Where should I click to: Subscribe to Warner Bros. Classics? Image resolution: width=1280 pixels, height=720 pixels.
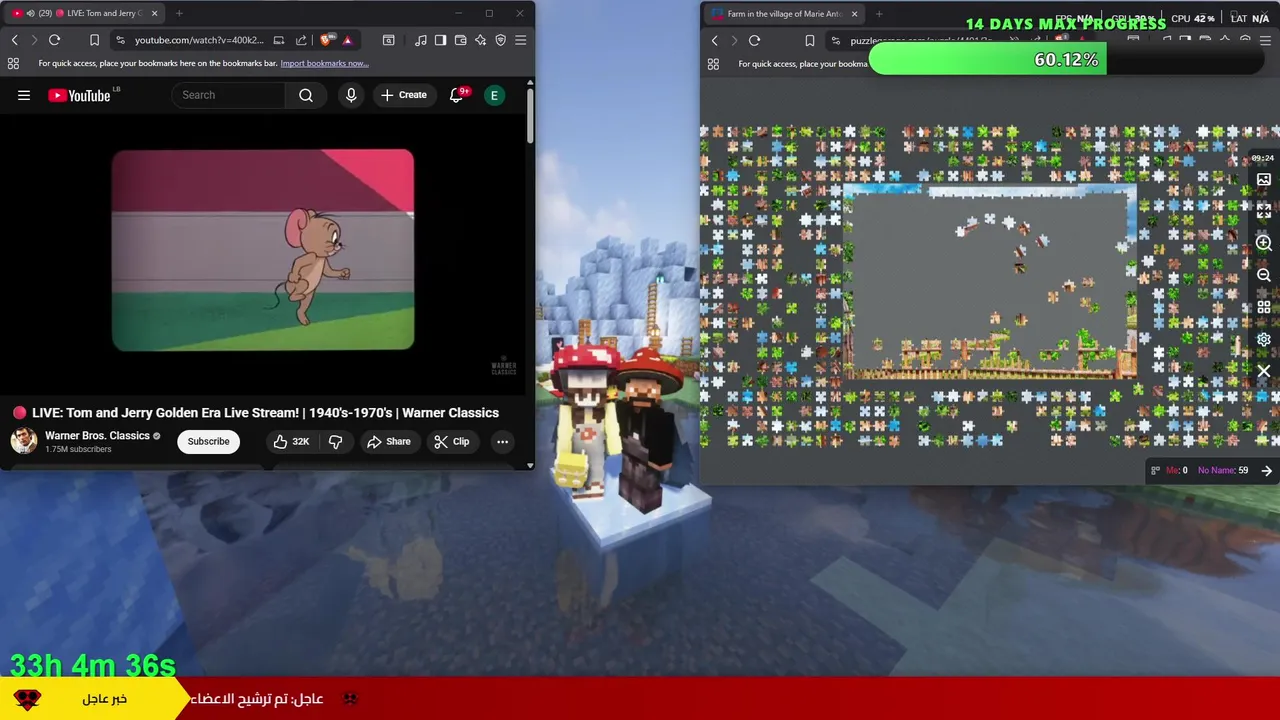pyautogui.click(x=208, y=441)
